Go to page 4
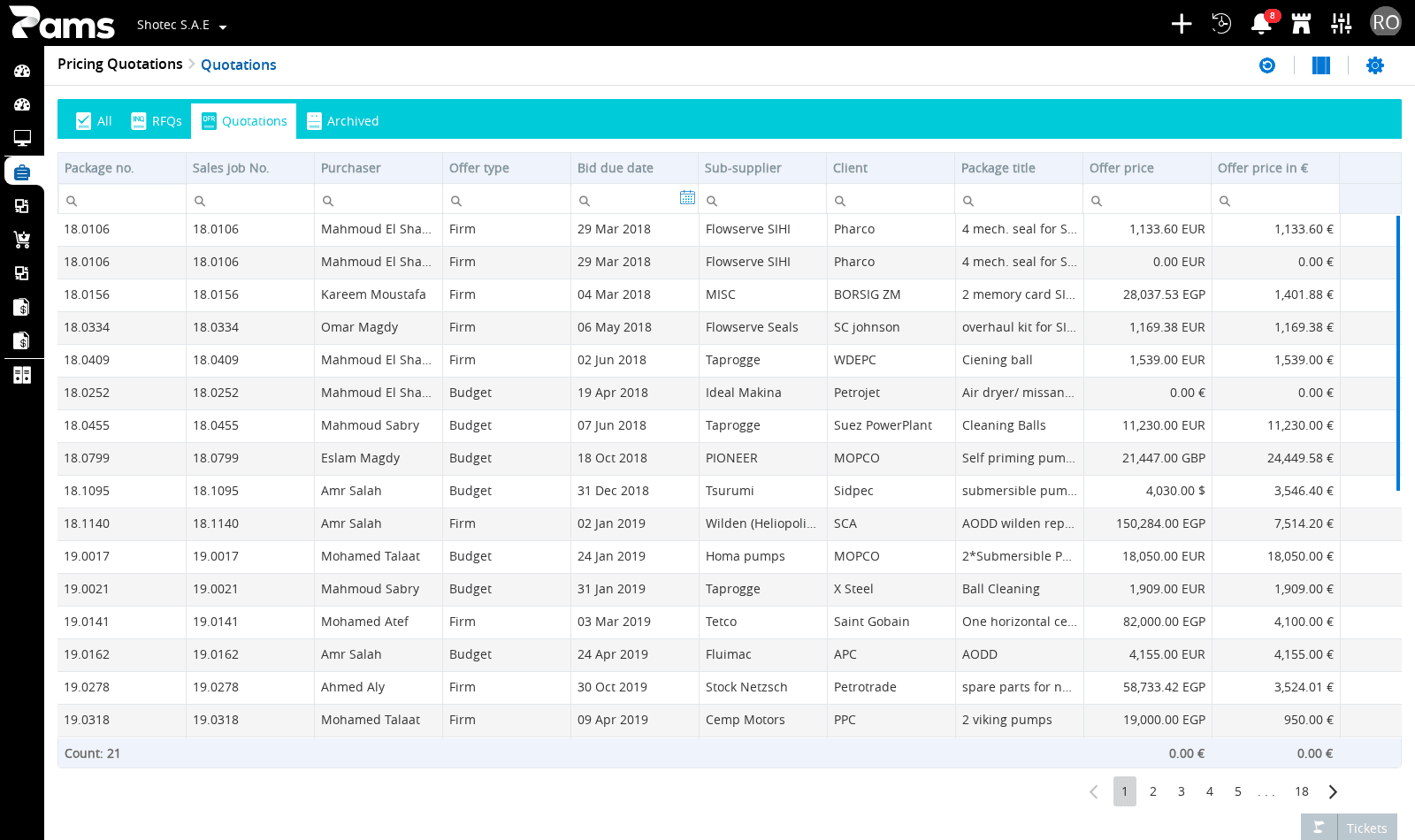The height and width of the screenshot is (840, 1415). tap(1210, 791)
